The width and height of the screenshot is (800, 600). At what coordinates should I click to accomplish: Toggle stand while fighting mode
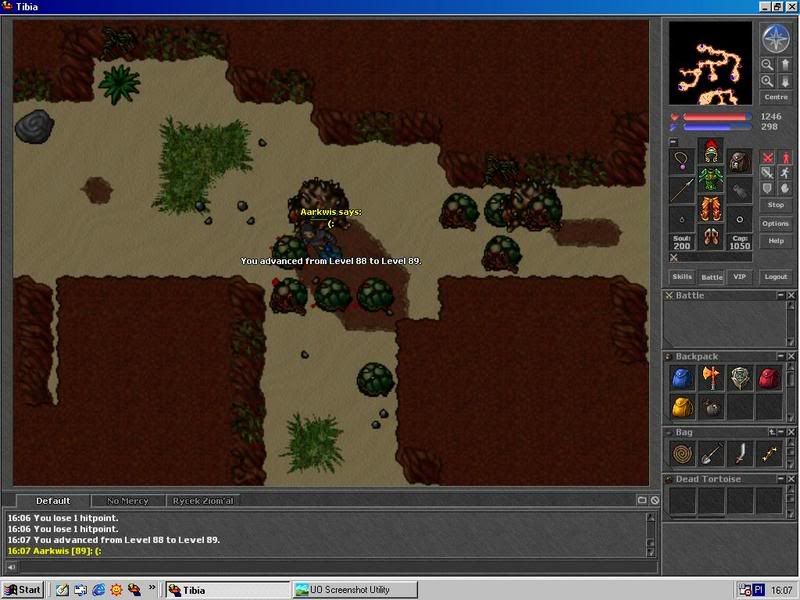785,157
